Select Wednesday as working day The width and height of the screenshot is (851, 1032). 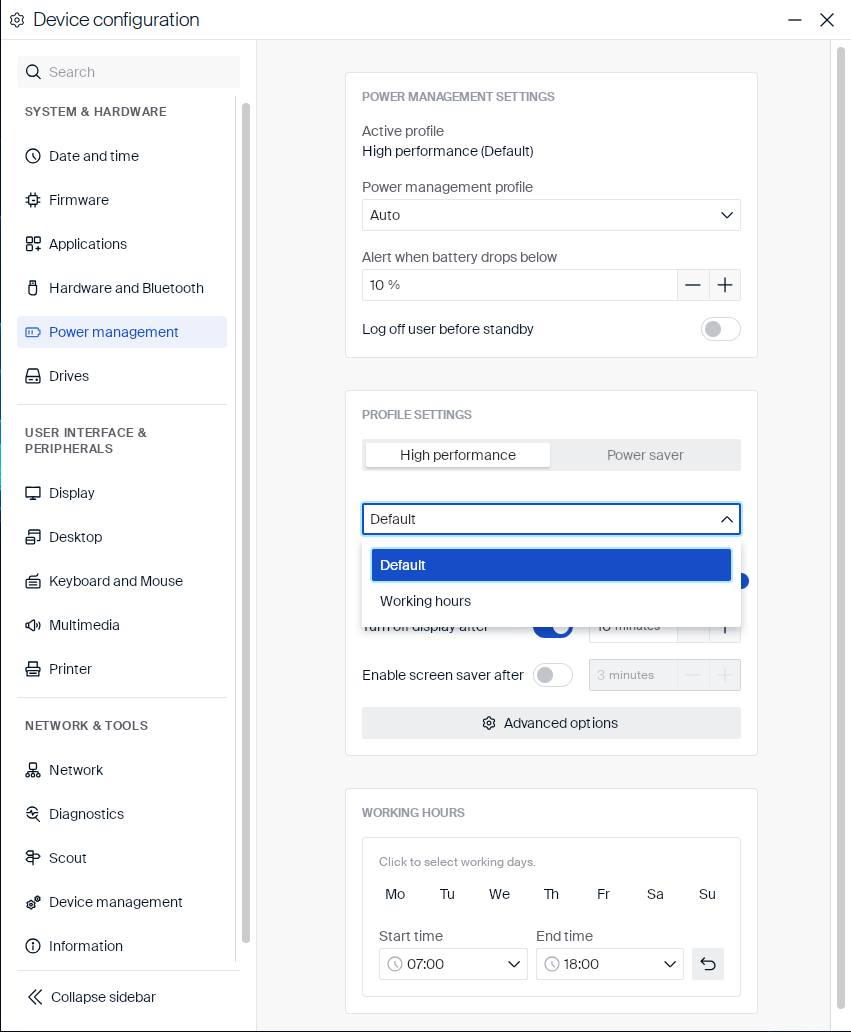(499, 894)
